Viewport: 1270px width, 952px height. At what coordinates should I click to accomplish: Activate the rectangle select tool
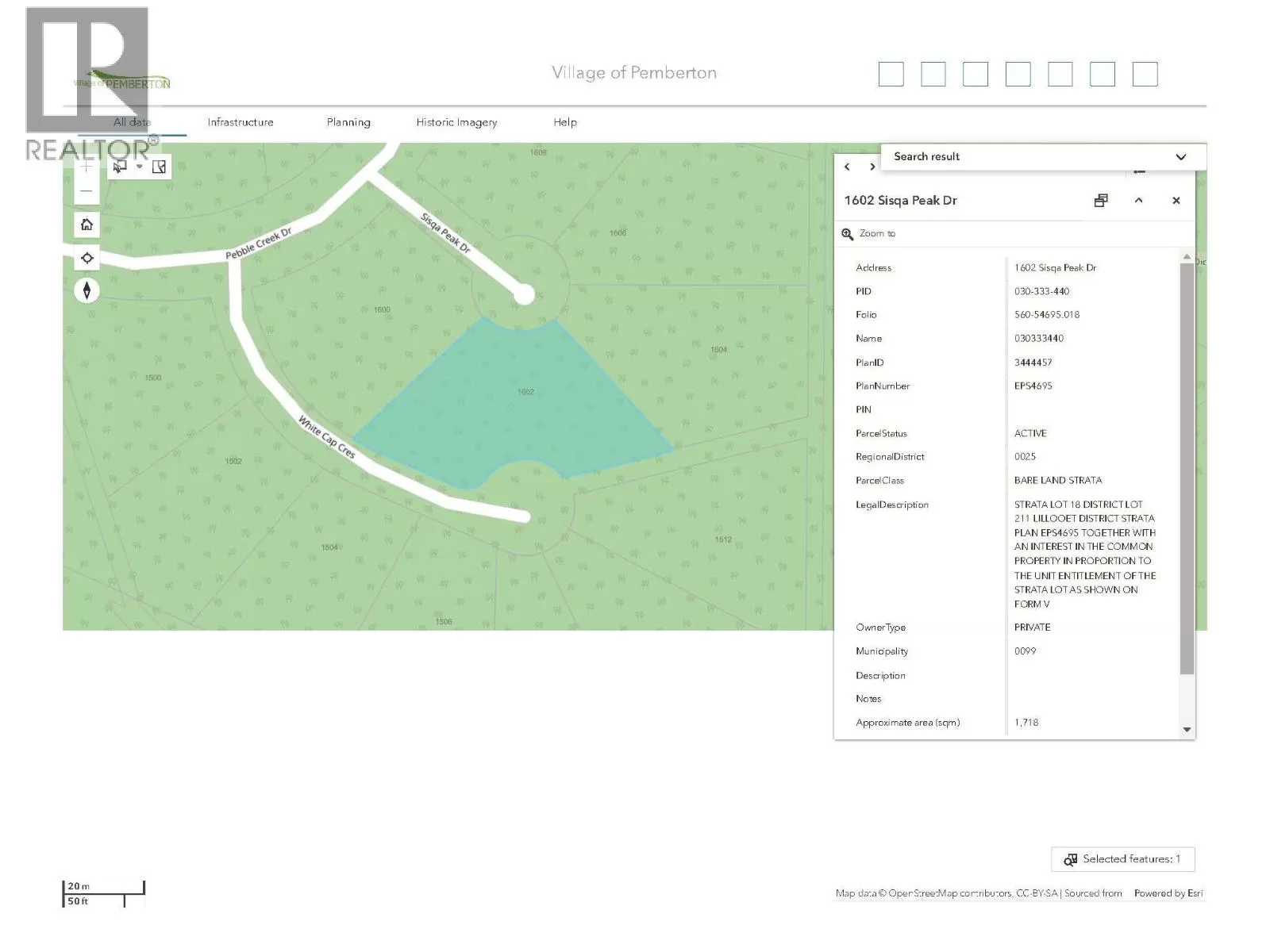(x=120, y=167)
